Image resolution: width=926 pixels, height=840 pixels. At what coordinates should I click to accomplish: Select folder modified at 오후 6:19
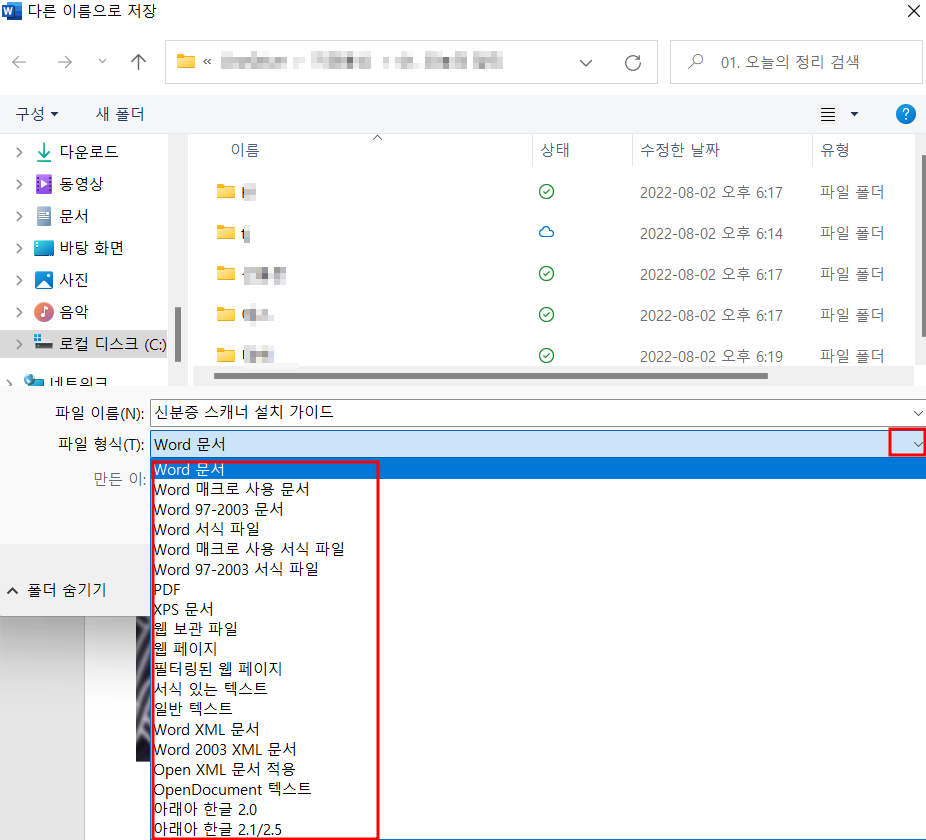click(x=552, y=356)
